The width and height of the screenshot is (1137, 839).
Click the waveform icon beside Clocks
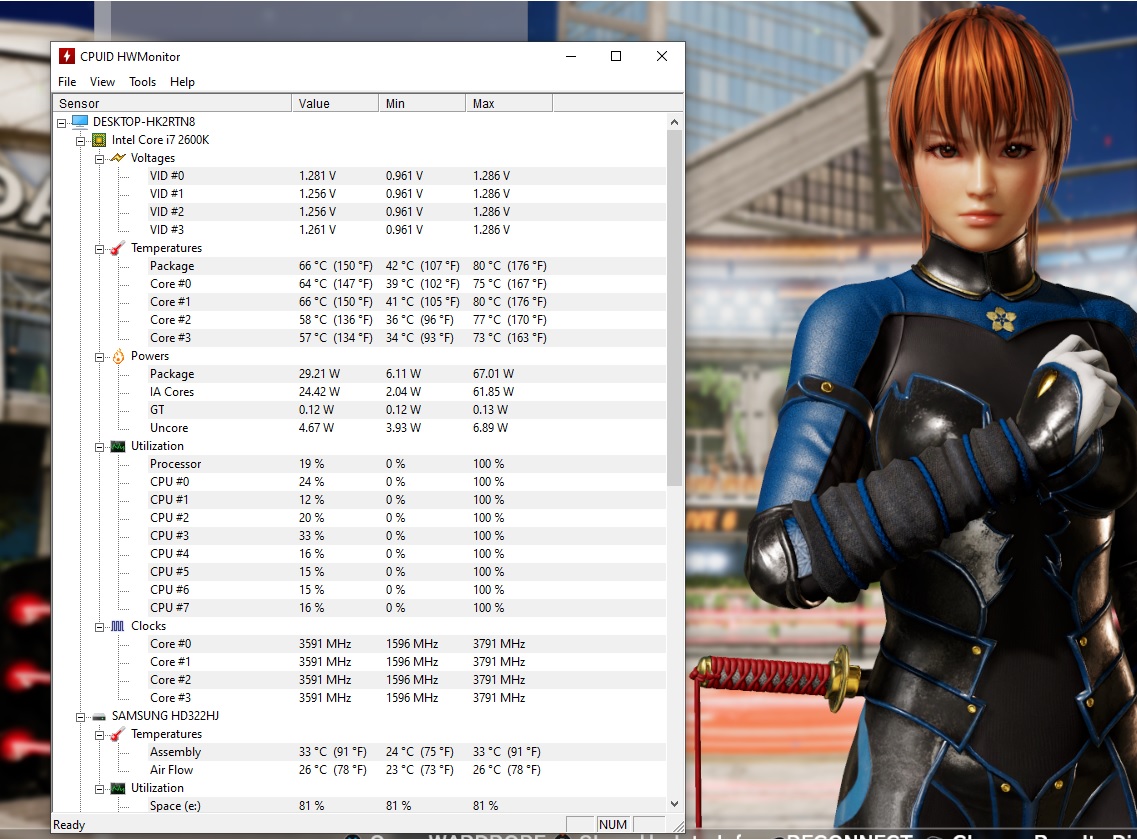(117, 626)
